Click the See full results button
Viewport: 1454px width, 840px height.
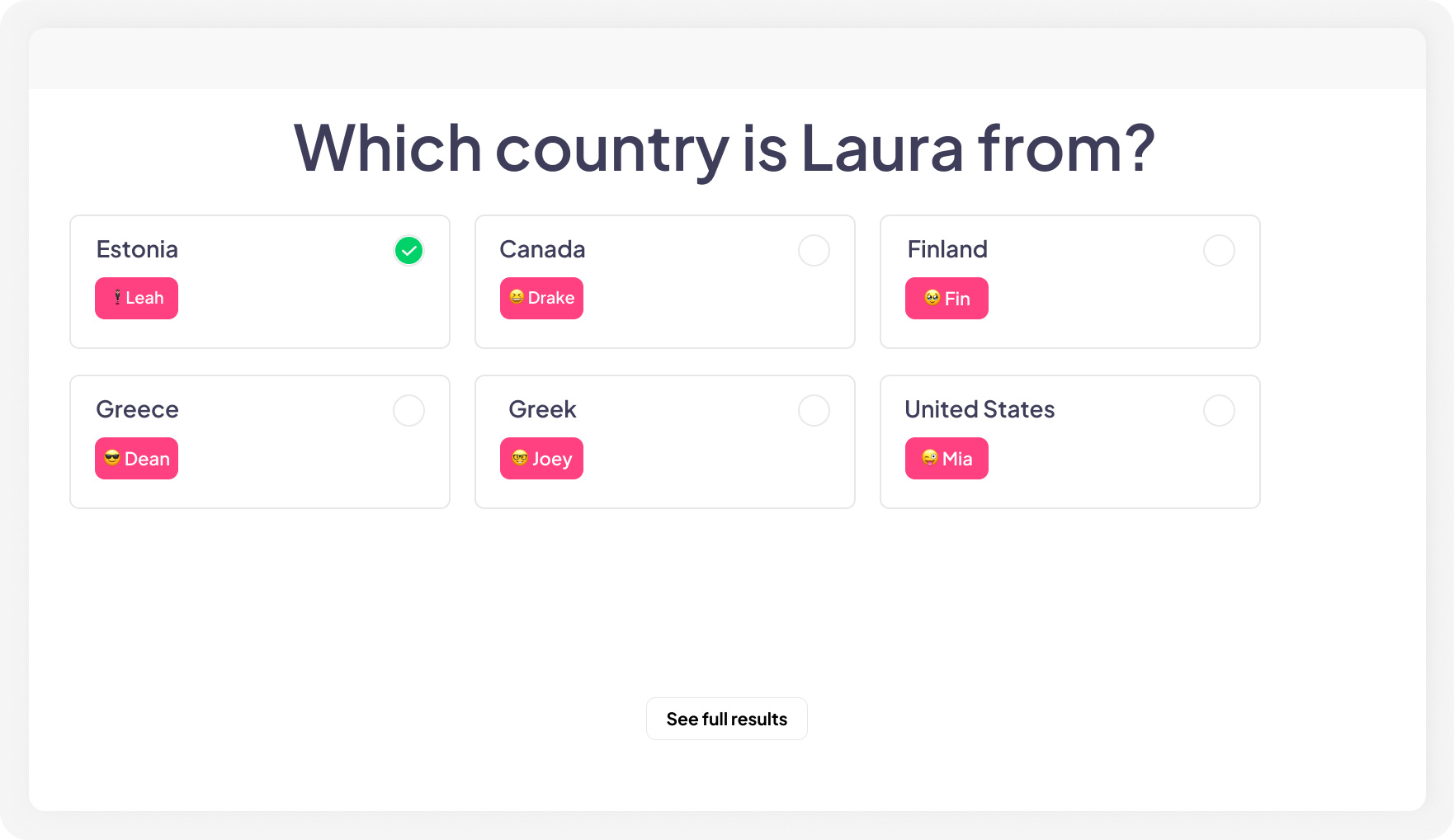[726, 719]
